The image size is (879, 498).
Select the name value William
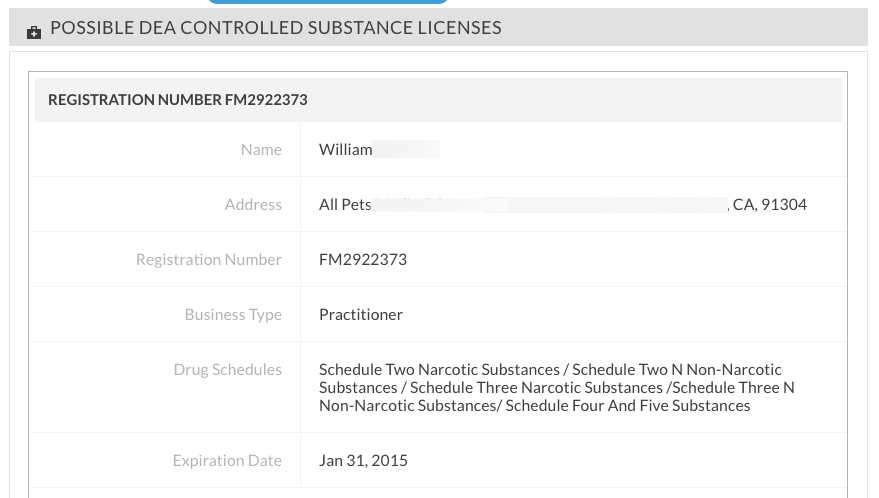[345, 150]
